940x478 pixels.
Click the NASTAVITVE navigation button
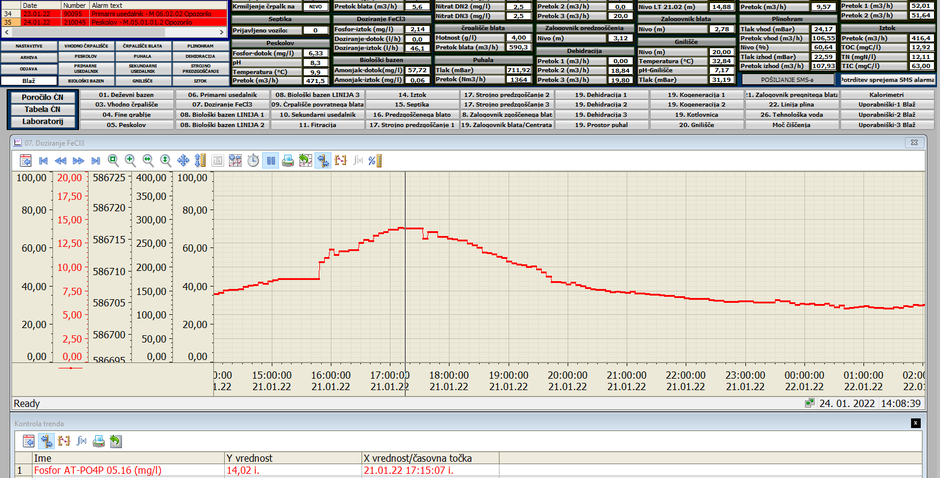pyautogui.click(x=28, y=46)
